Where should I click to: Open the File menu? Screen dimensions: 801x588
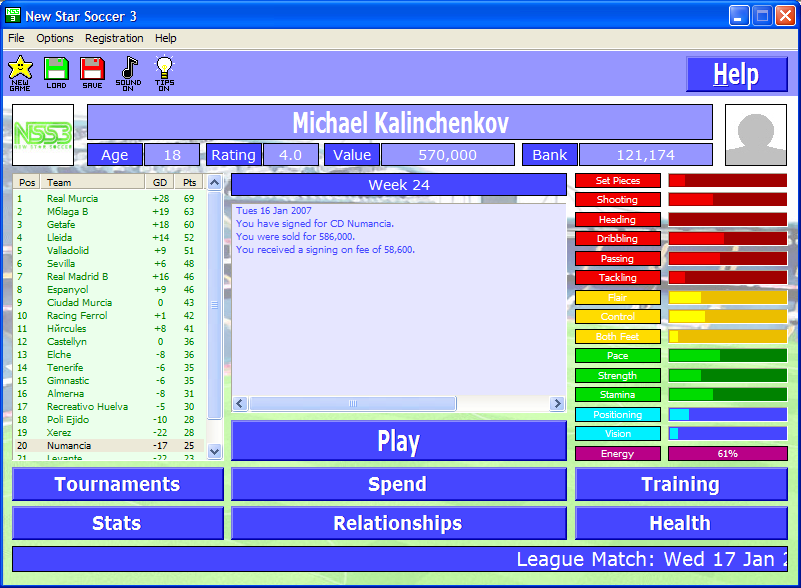coord(16,38)
